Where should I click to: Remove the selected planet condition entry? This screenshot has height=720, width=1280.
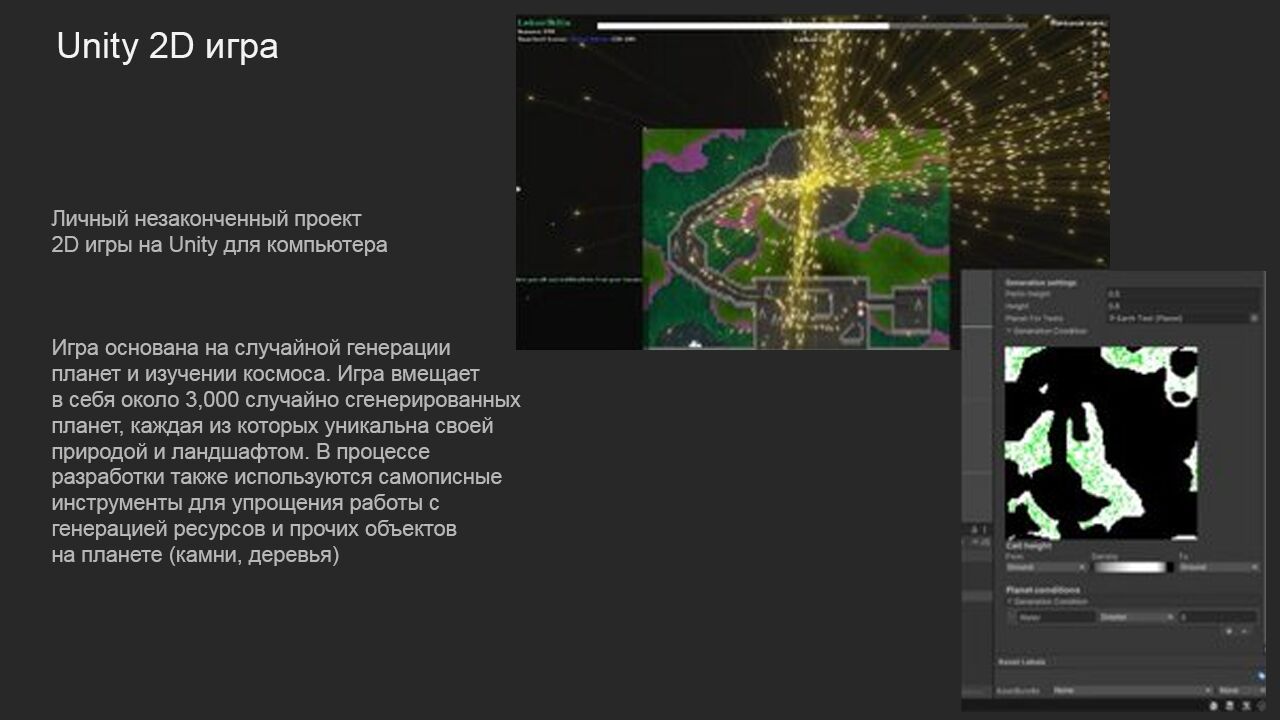click(x=1244, y=631)
